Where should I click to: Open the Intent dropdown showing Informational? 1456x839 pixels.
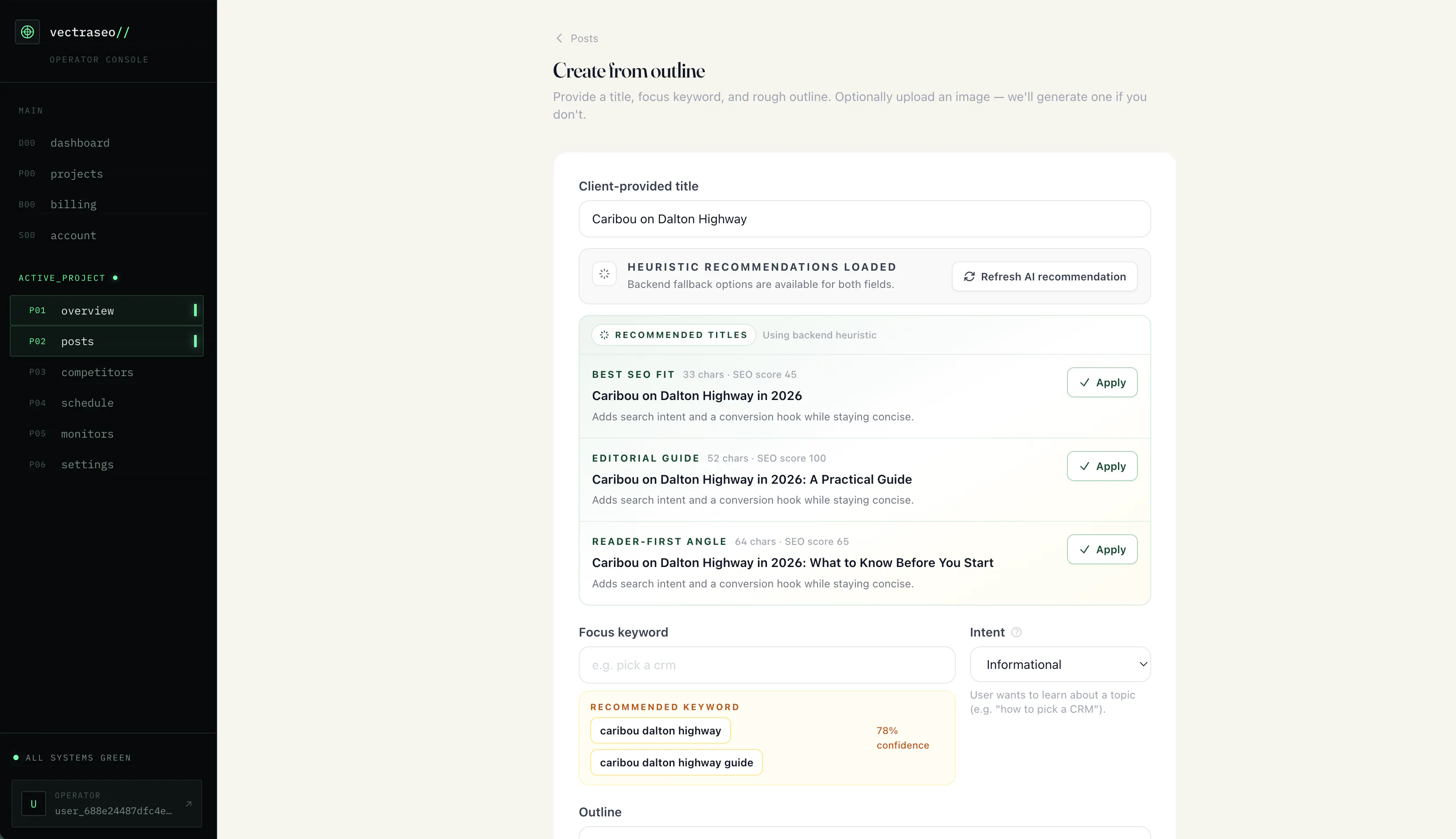1059,664
